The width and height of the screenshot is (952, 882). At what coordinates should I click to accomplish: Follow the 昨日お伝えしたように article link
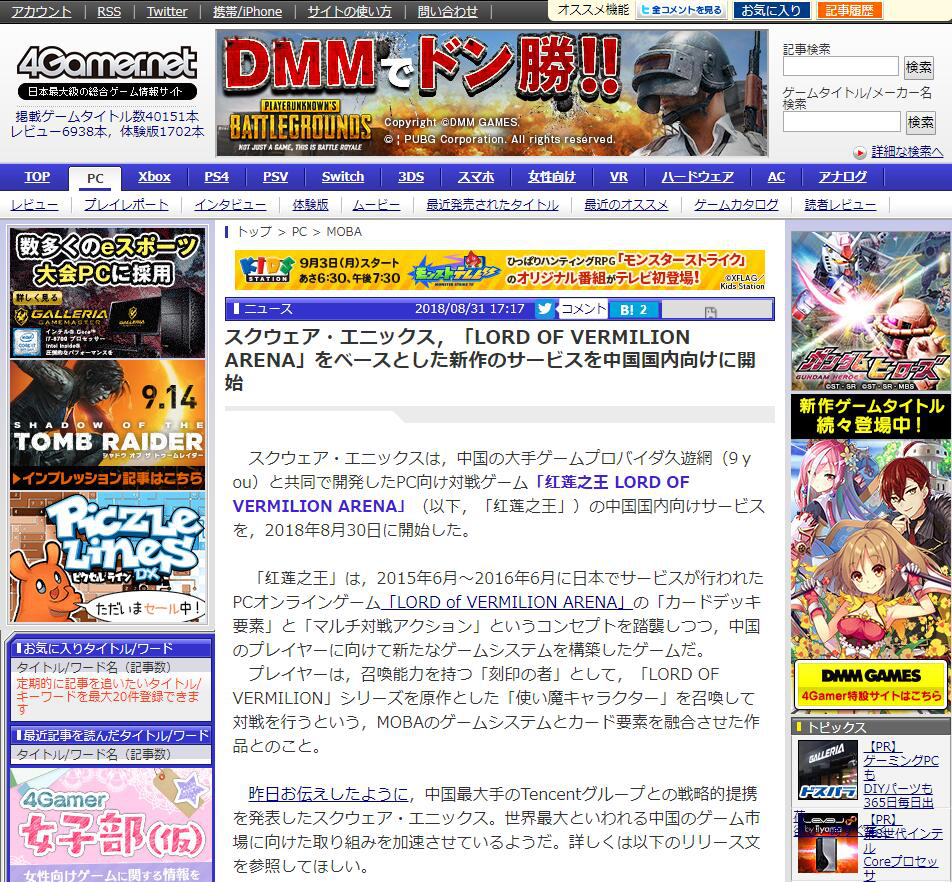point(328,794)
